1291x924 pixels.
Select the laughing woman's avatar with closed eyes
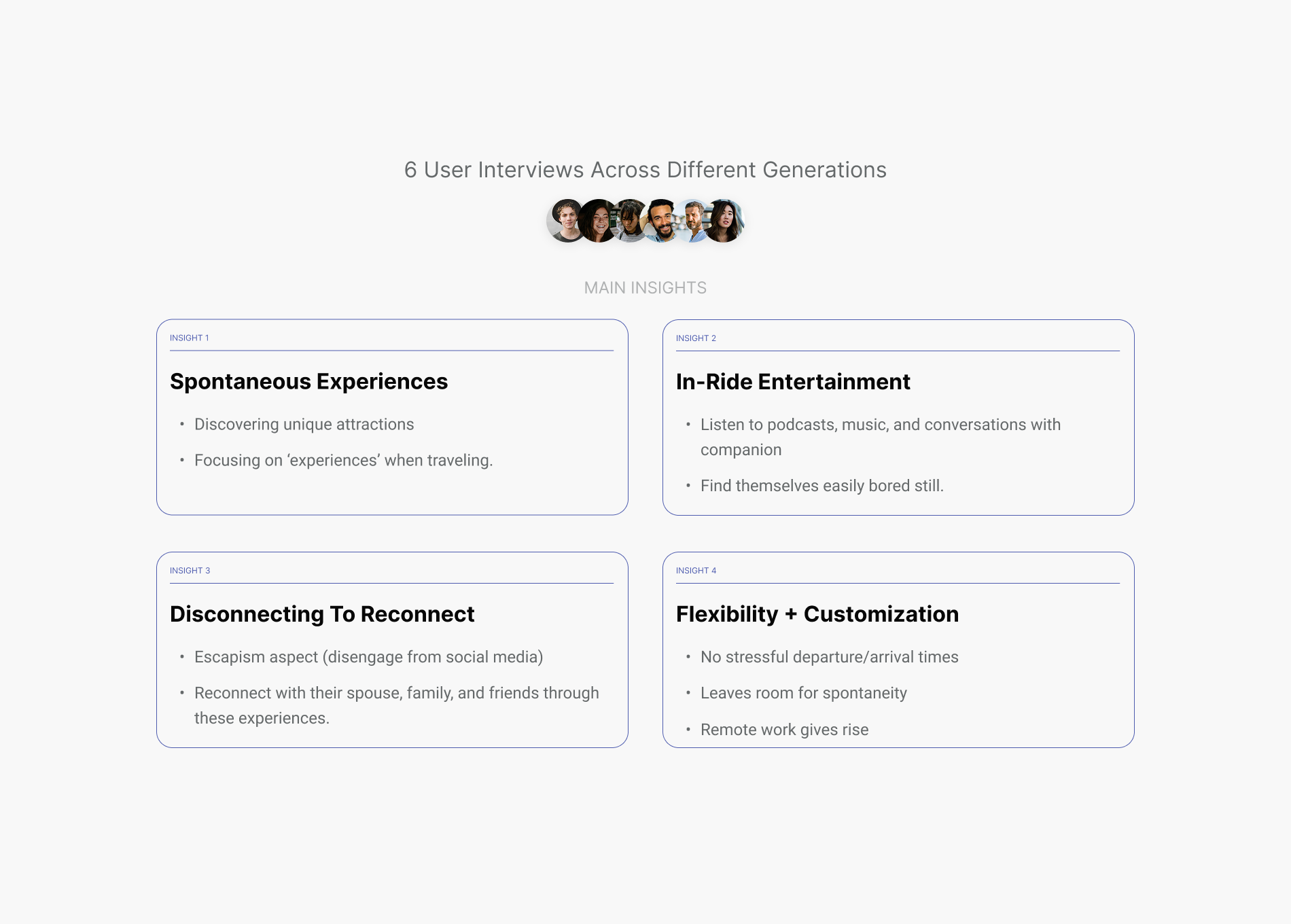coord(598,220)
